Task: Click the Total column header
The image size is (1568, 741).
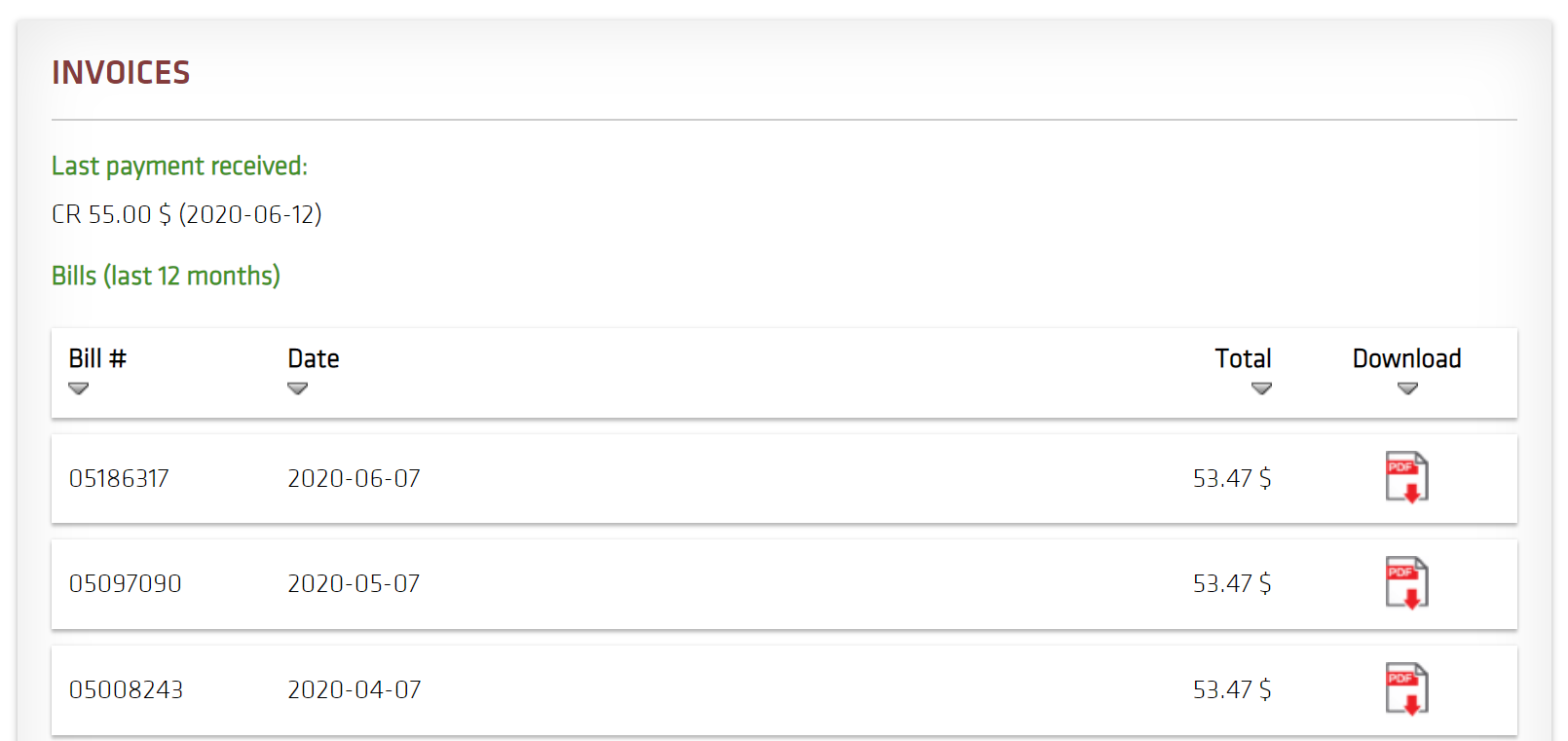Action: (1243, 358)
